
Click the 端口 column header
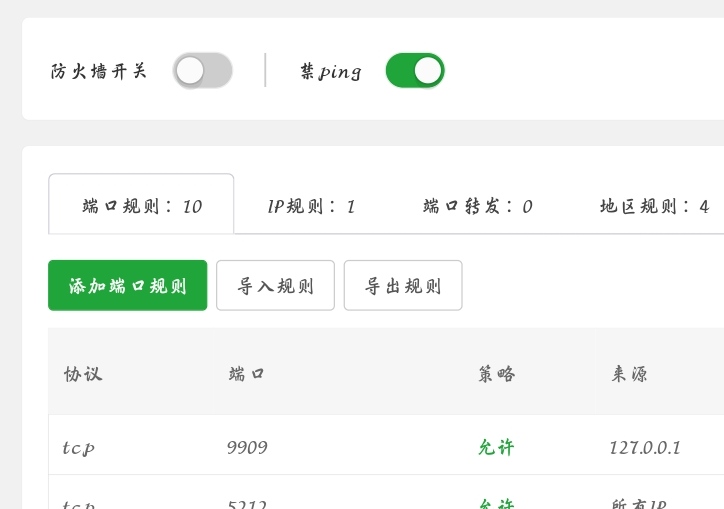coord(247,374)
